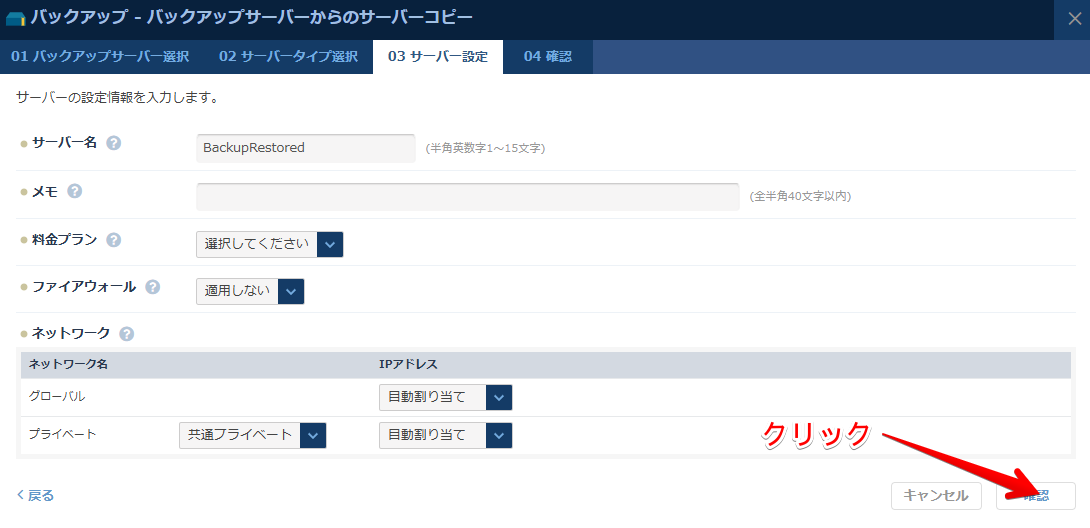Click help icon next to ネットワーク
Viewport: 1090px width, 528px height.
126,334
